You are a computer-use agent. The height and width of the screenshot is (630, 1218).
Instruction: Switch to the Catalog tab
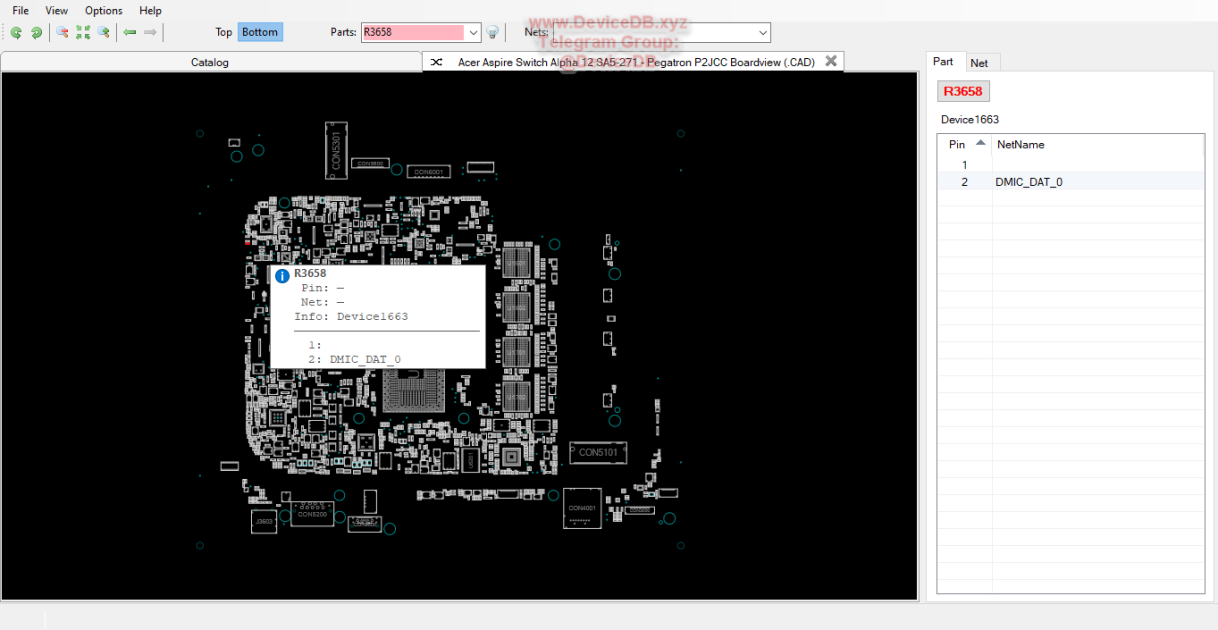click(210, 62)
